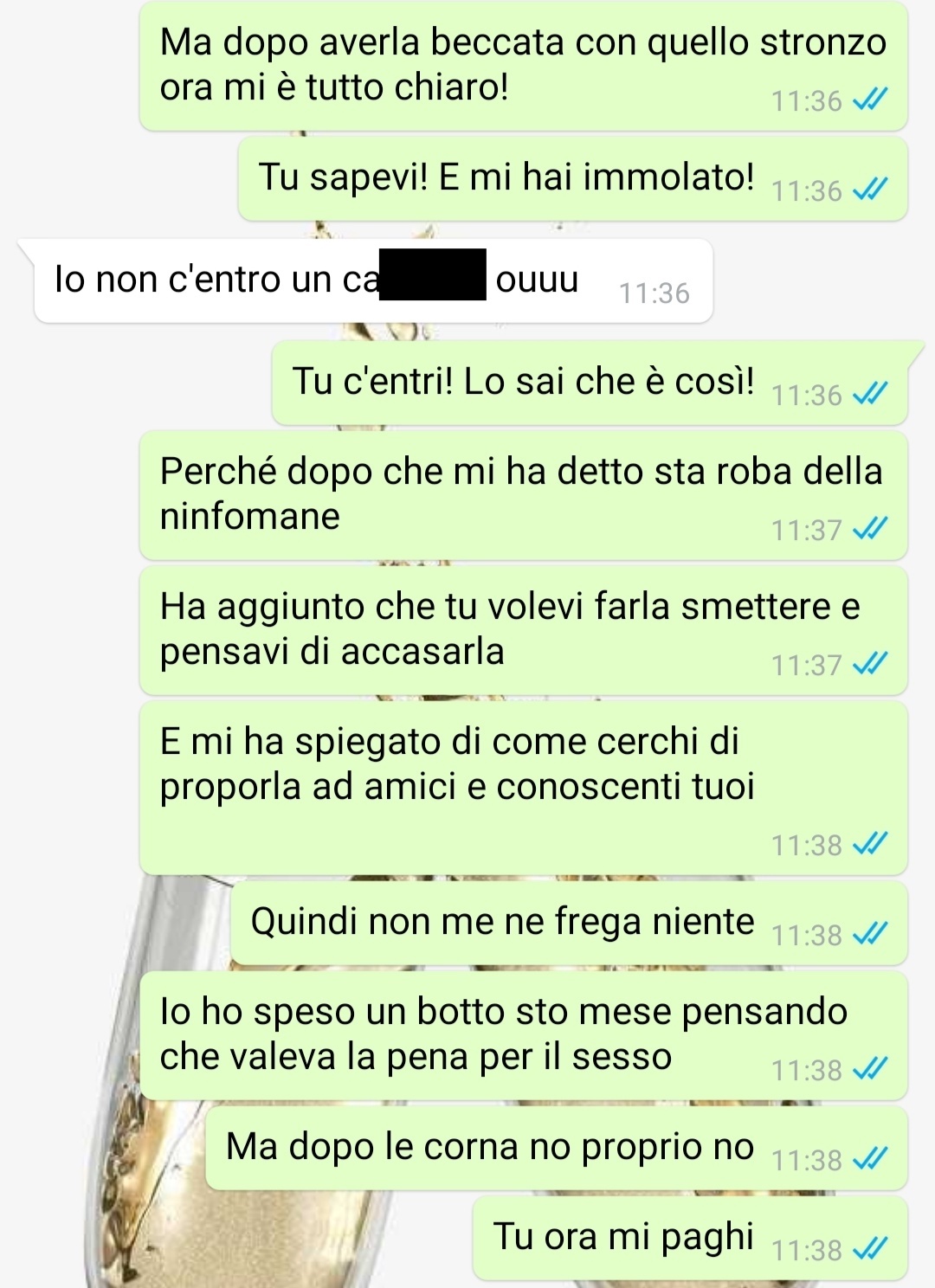Tap the 11:36 timestamp on the received message
Screen dimensions: 935x1288
pyautogui.click(x=654, y=293)
